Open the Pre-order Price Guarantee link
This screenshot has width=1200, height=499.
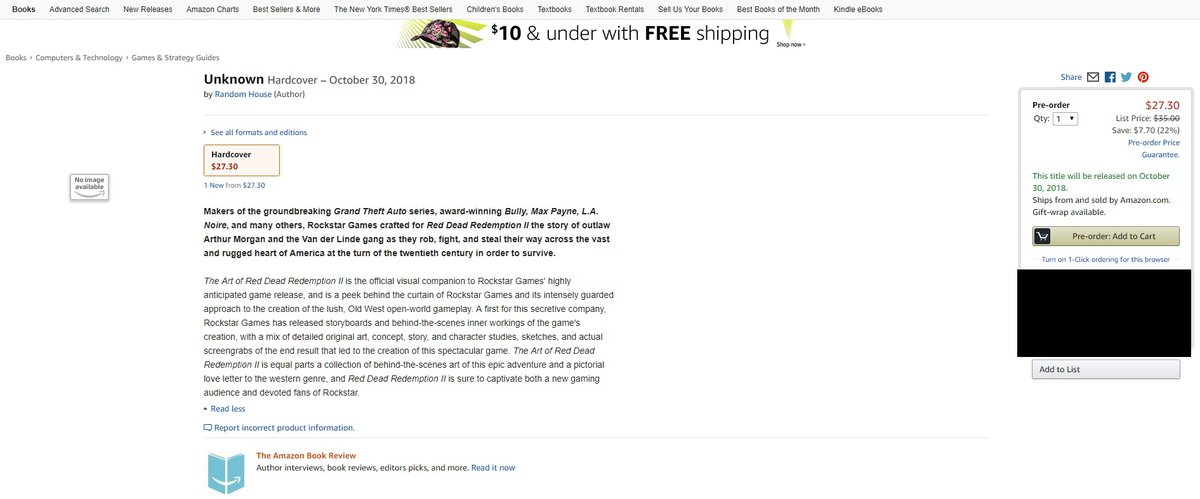click(1153, 148)
